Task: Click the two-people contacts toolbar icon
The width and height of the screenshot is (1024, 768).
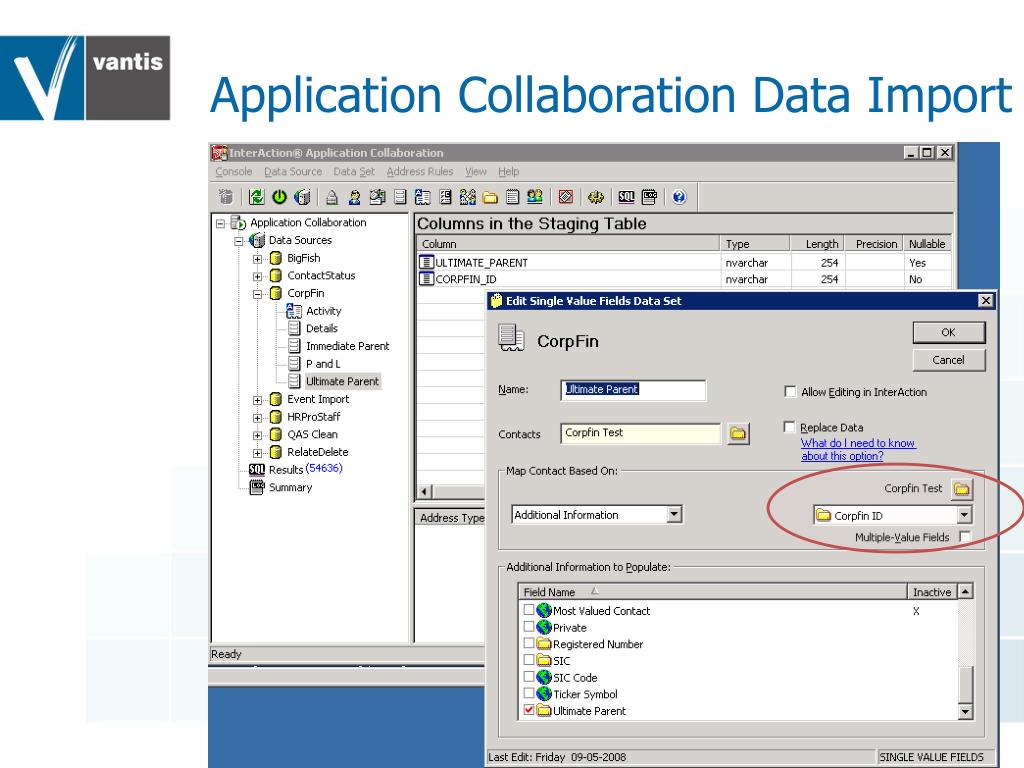Action: click(534, 197)
